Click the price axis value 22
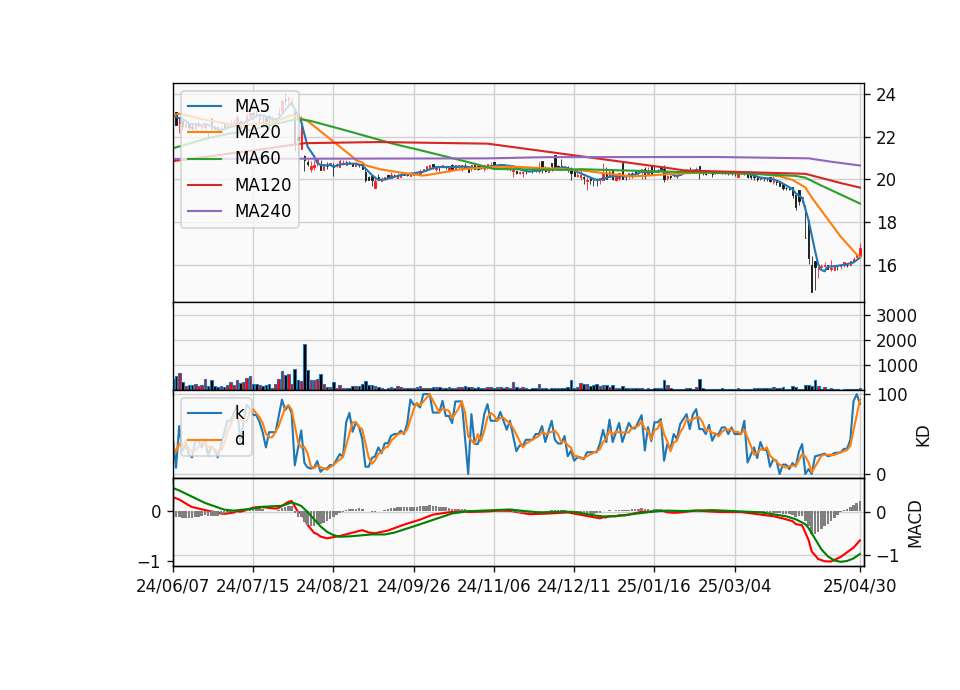Screen dimensions: 960x690 (x=886, y=138)
